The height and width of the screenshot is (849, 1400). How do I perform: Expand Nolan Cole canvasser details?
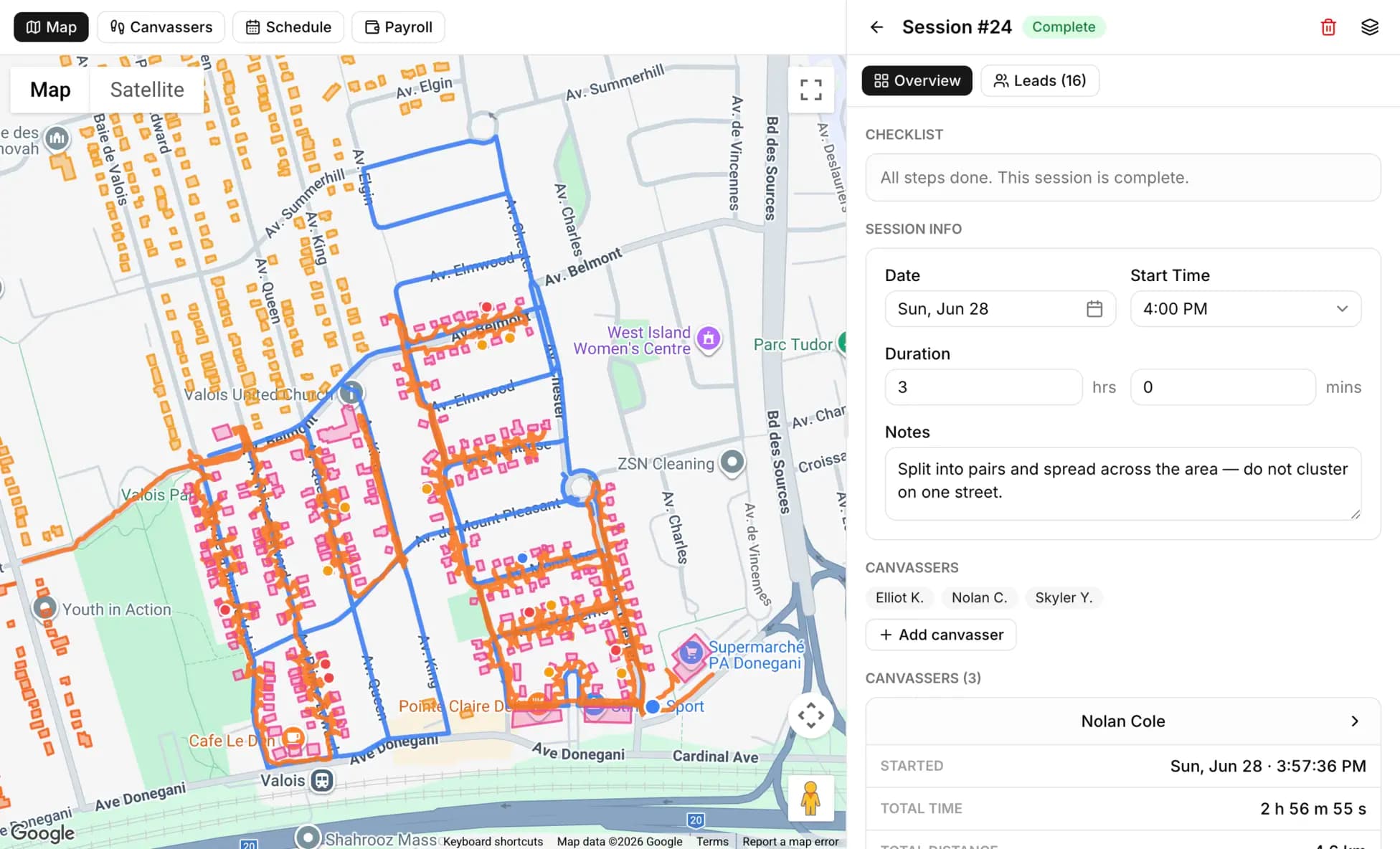1123,721
